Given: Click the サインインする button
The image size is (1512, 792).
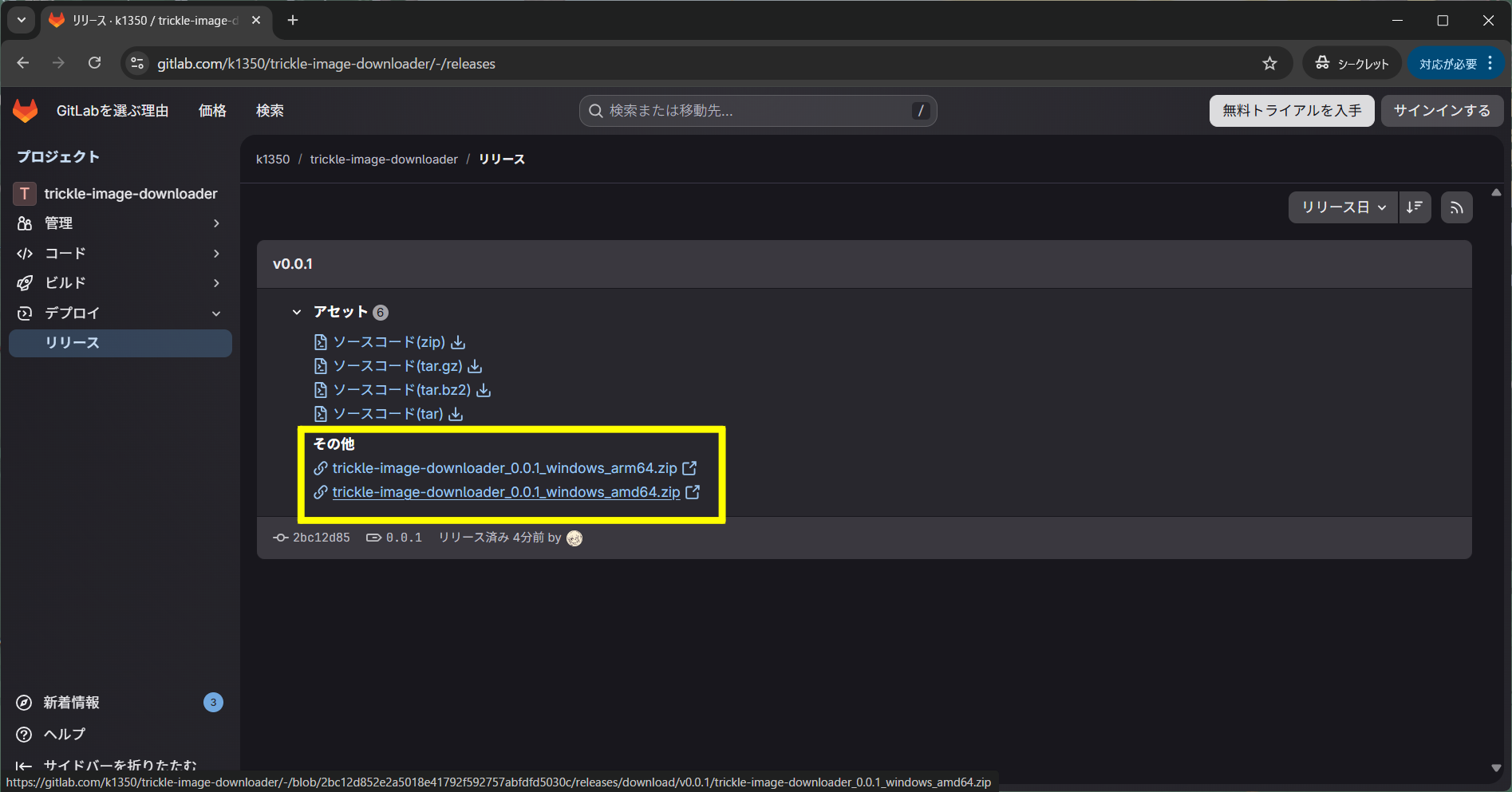Looking at the screenshot, I should pyautogui.click(x=1441, y=111).
